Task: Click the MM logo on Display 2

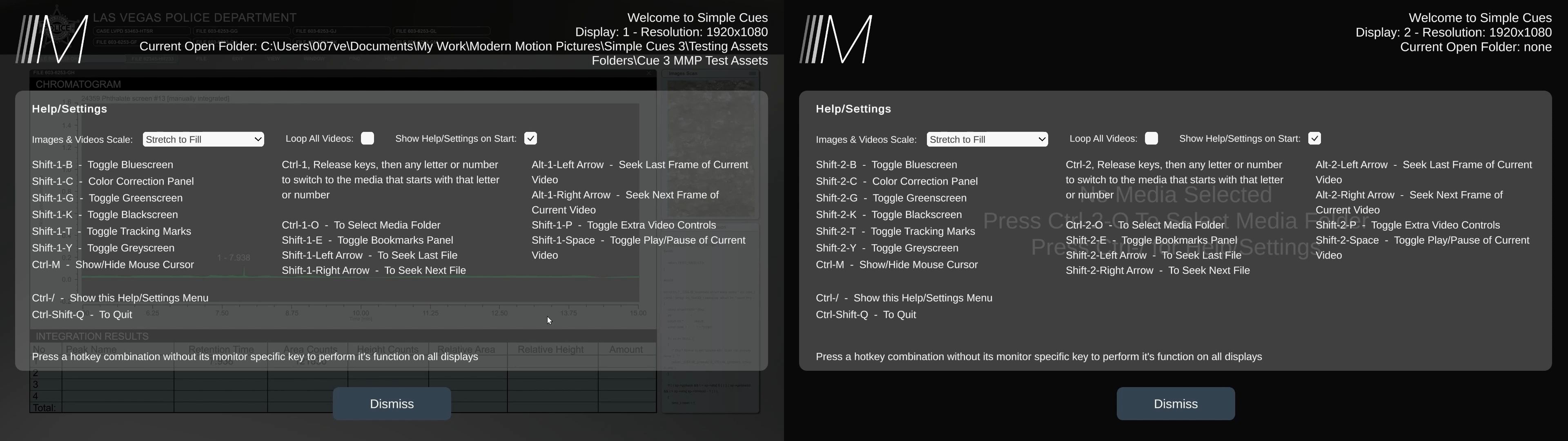Action: pos(836,40)
